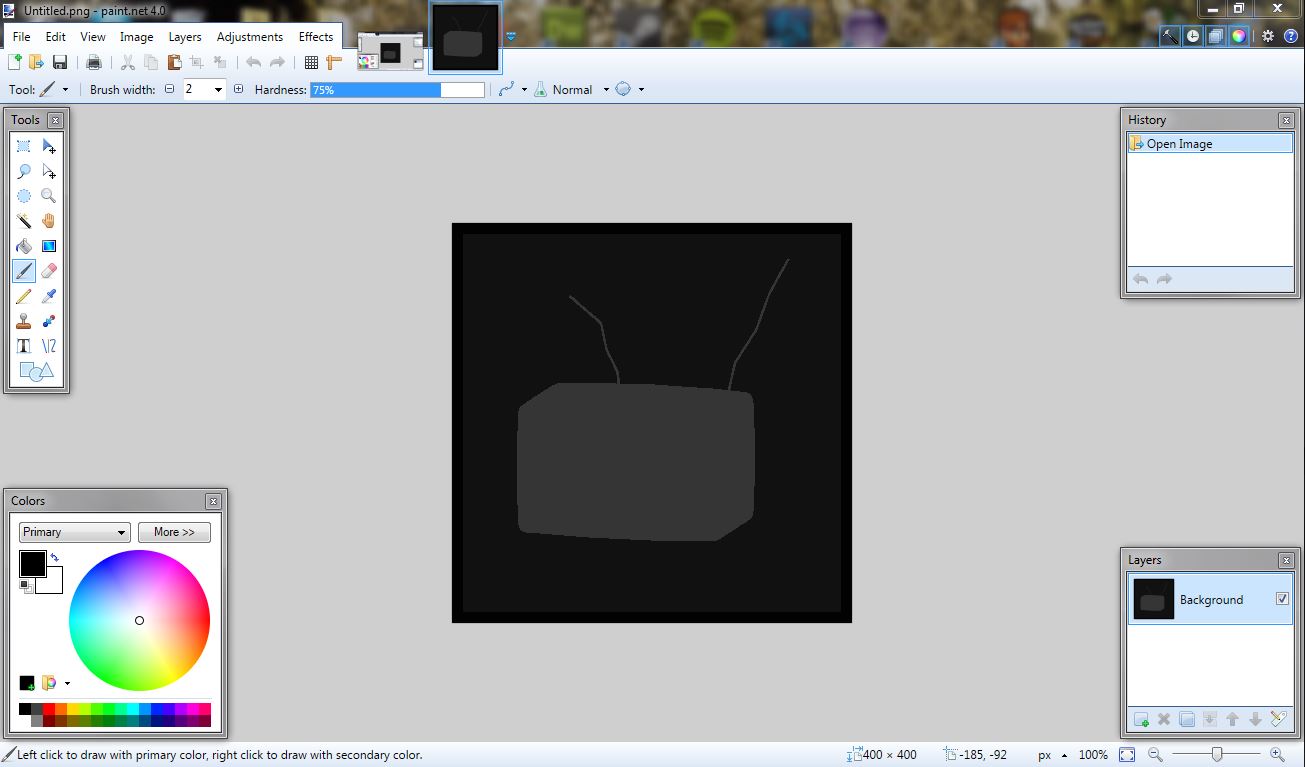Viewport: 1305px width, 767px height.
Task: Select the Clone Stamp tool
Action: 24,321
